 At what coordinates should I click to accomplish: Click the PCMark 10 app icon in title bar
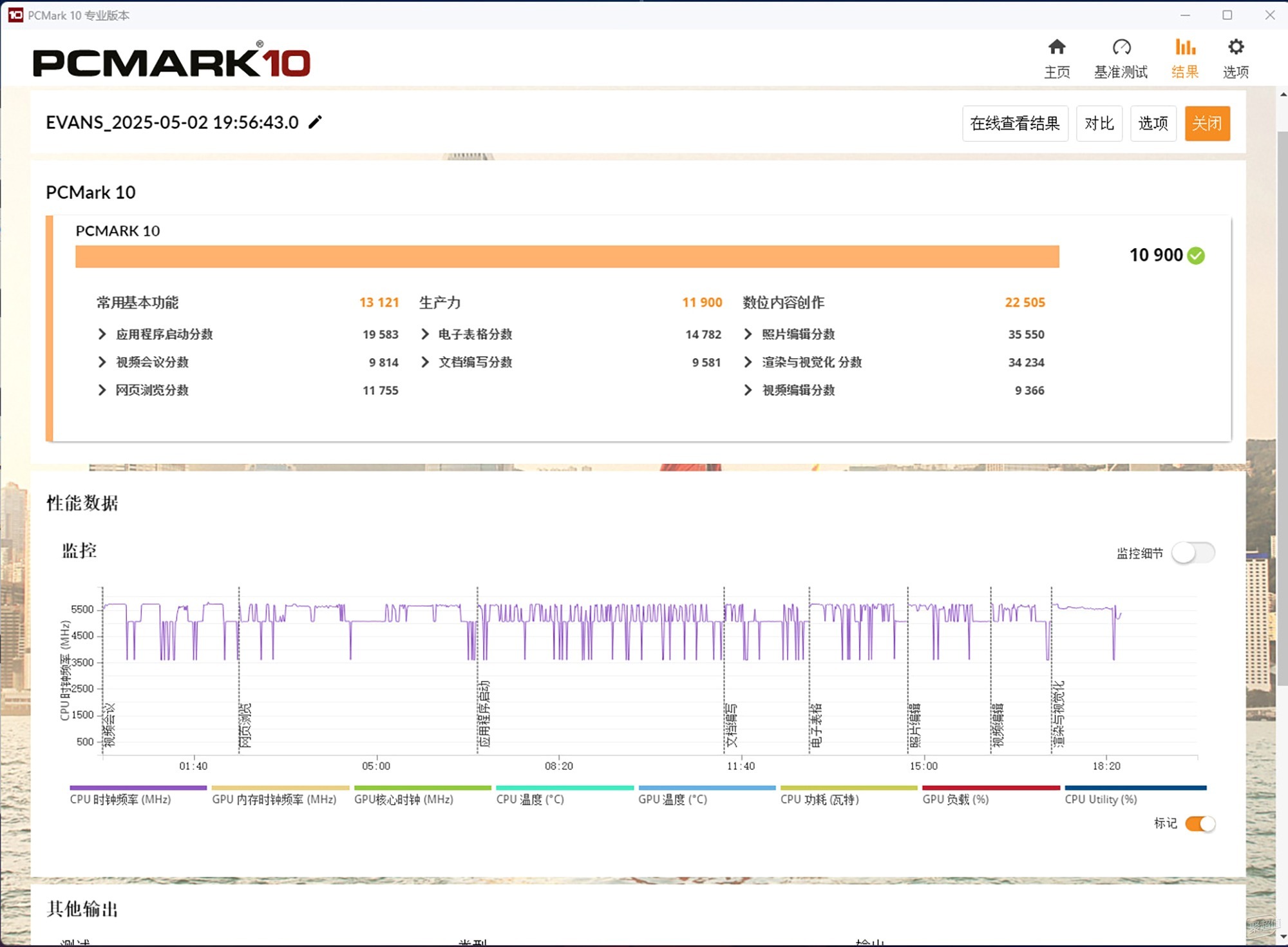(15, 15)
